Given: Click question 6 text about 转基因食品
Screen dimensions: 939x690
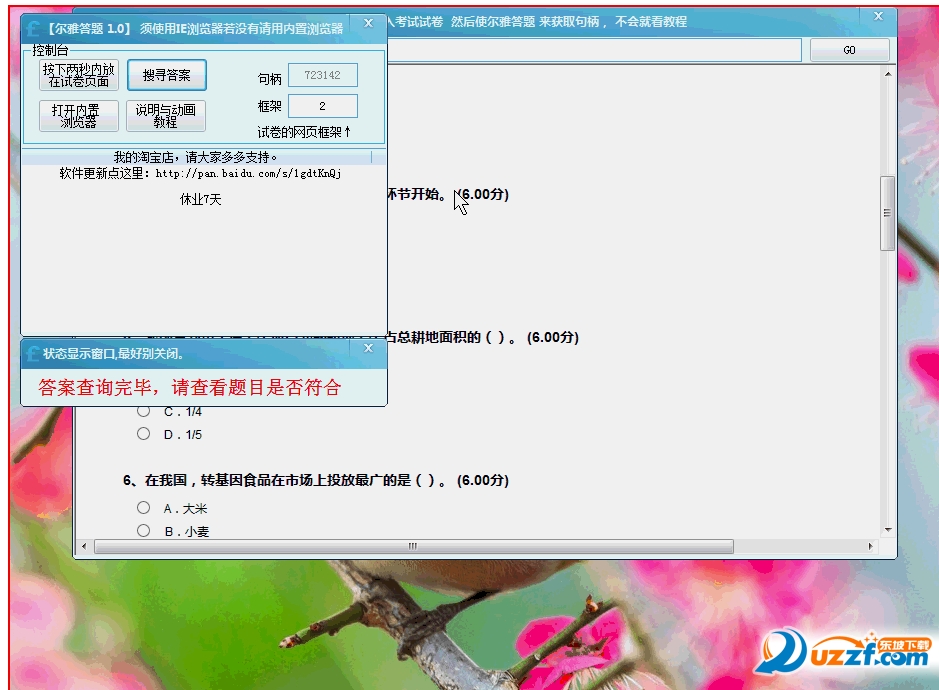Looking at the screenshot, I should pos(316,480).
